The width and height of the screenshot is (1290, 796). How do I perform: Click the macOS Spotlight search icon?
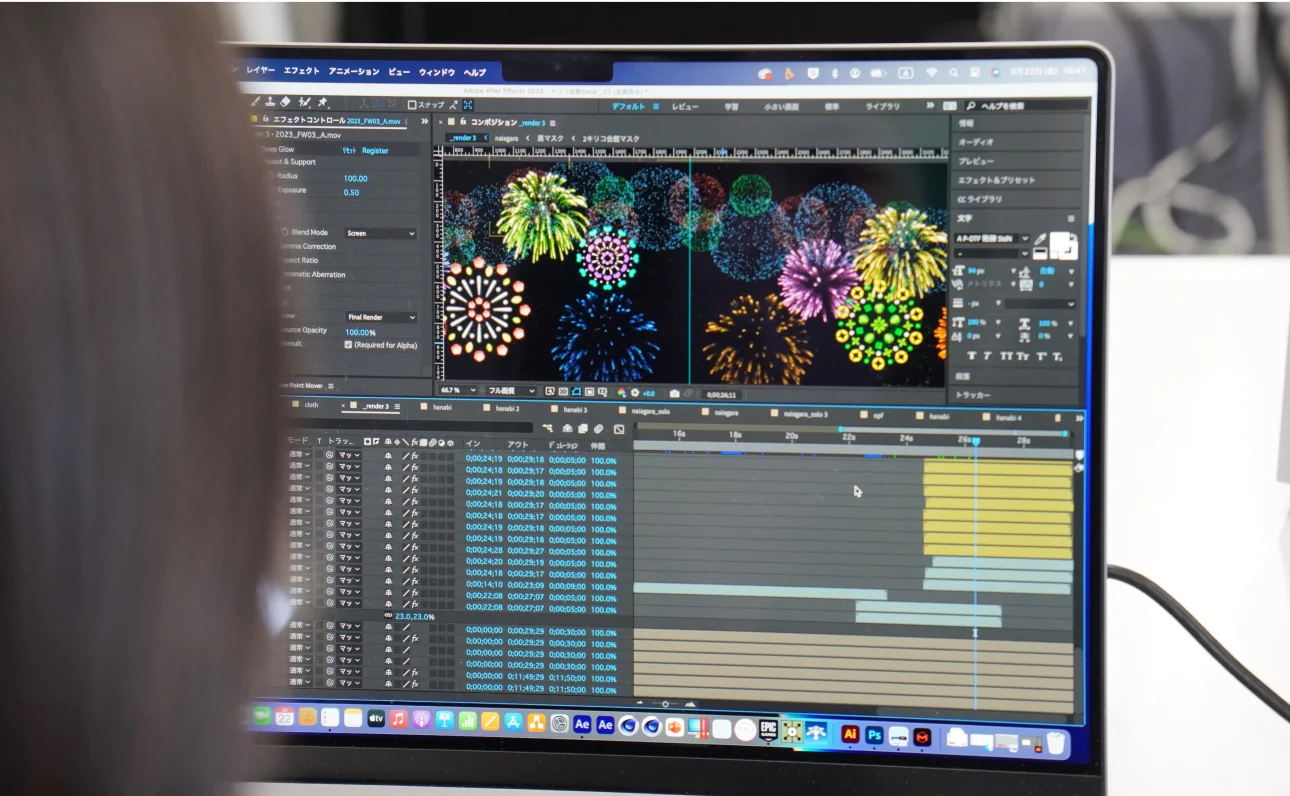pos(953,72)
